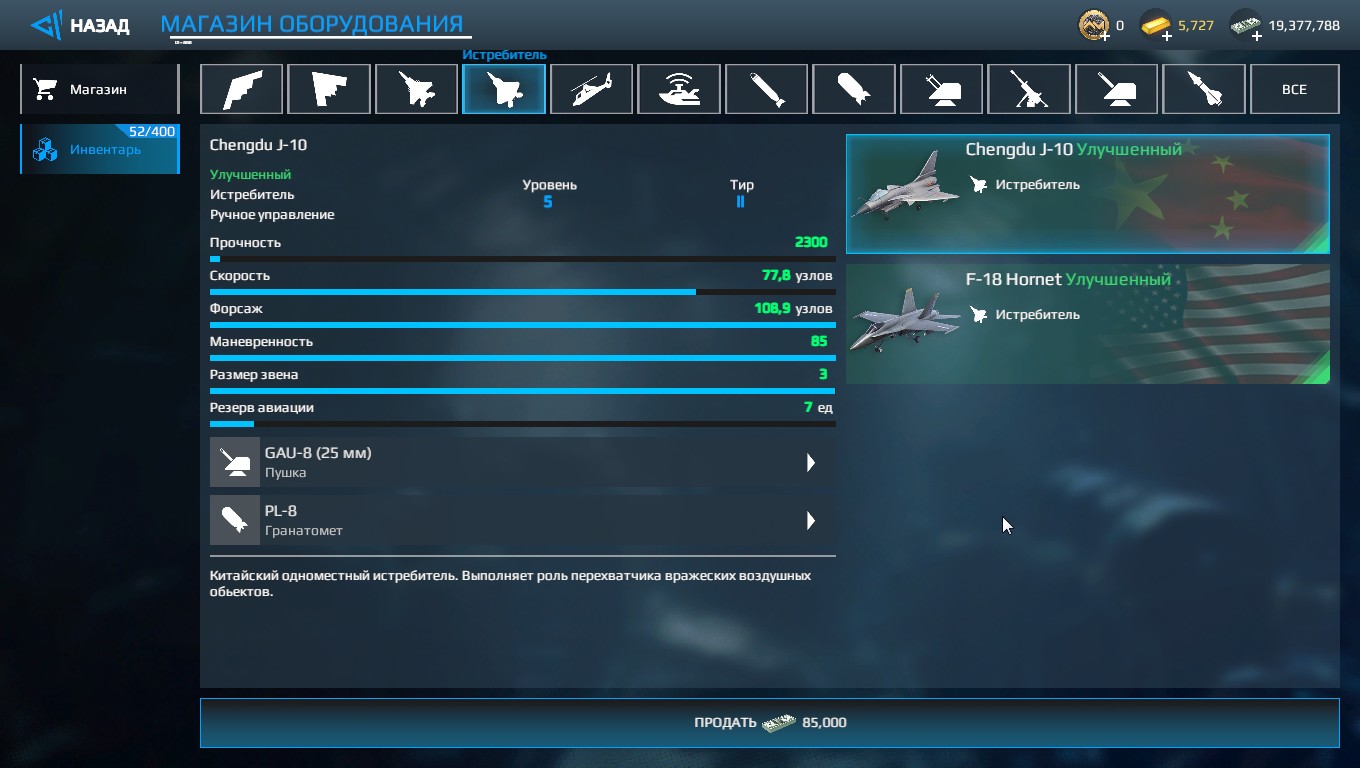Open the helicopter category icon
Image resolution: width=1360 pixels, height=768 pixels.
click(x=591, y=89)
